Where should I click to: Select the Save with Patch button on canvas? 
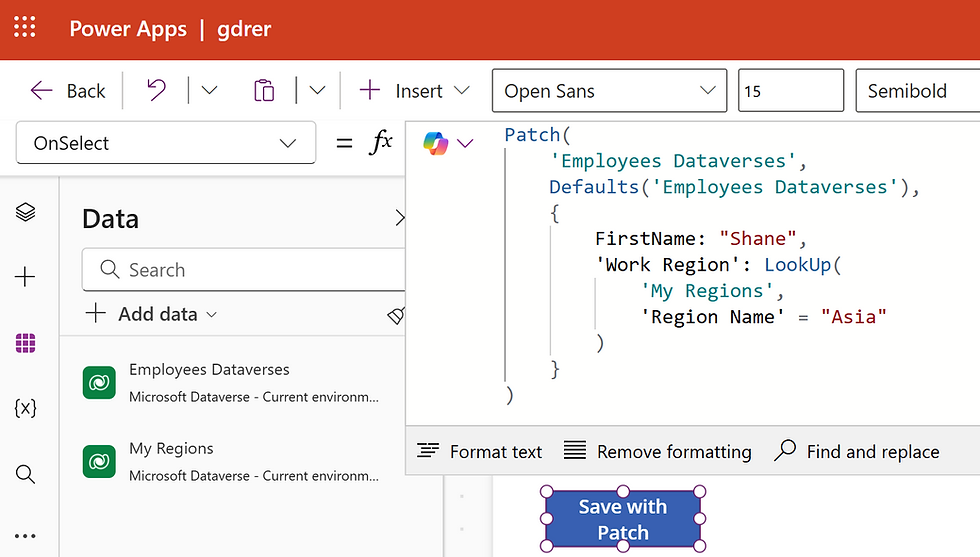623,519
